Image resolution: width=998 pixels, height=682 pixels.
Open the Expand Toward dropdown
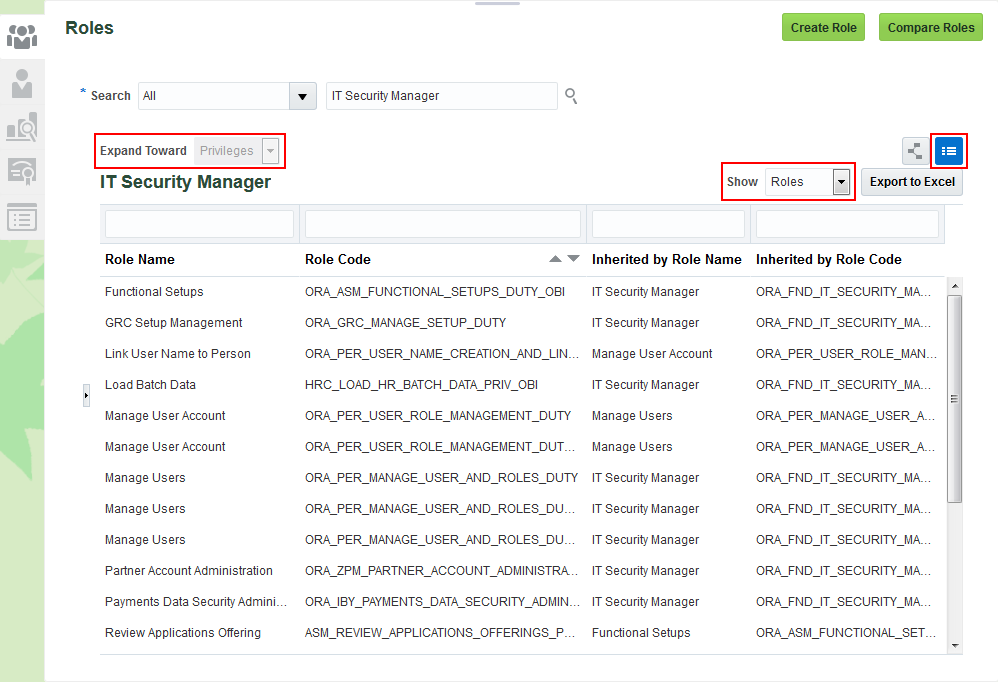(x=270, y=151)
